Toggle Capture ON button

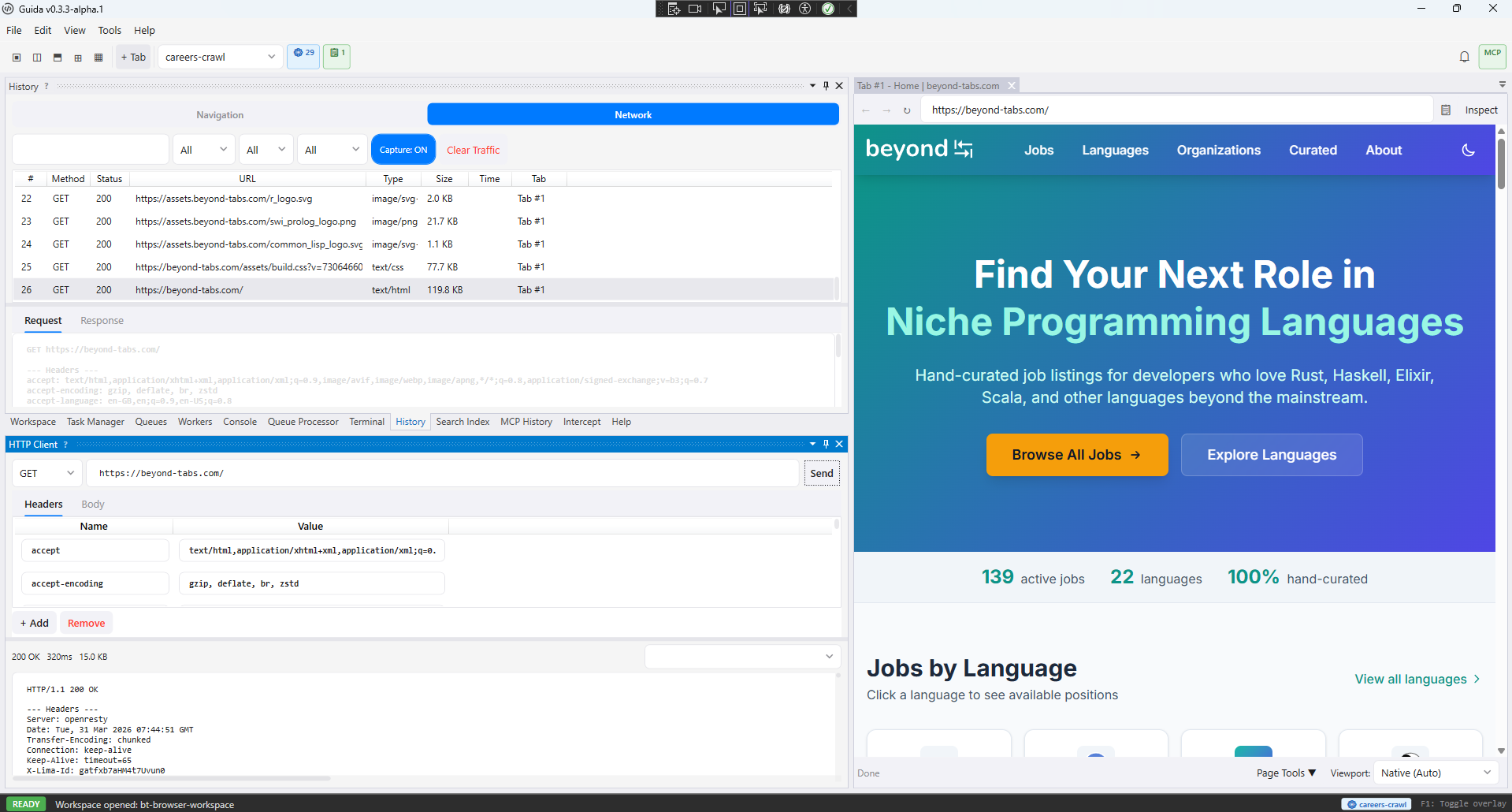pos(403,150)
